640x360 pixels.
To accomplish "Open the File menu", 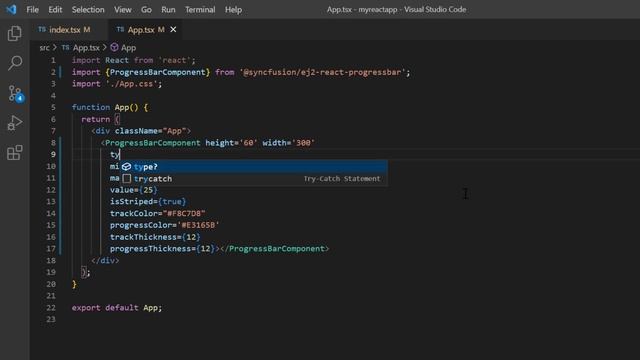I will click(32, 9).
